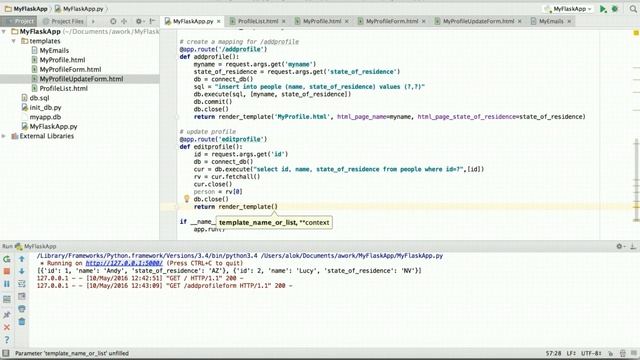Pin the Run tab
This screenshot has height=360, width=640.
7,315
